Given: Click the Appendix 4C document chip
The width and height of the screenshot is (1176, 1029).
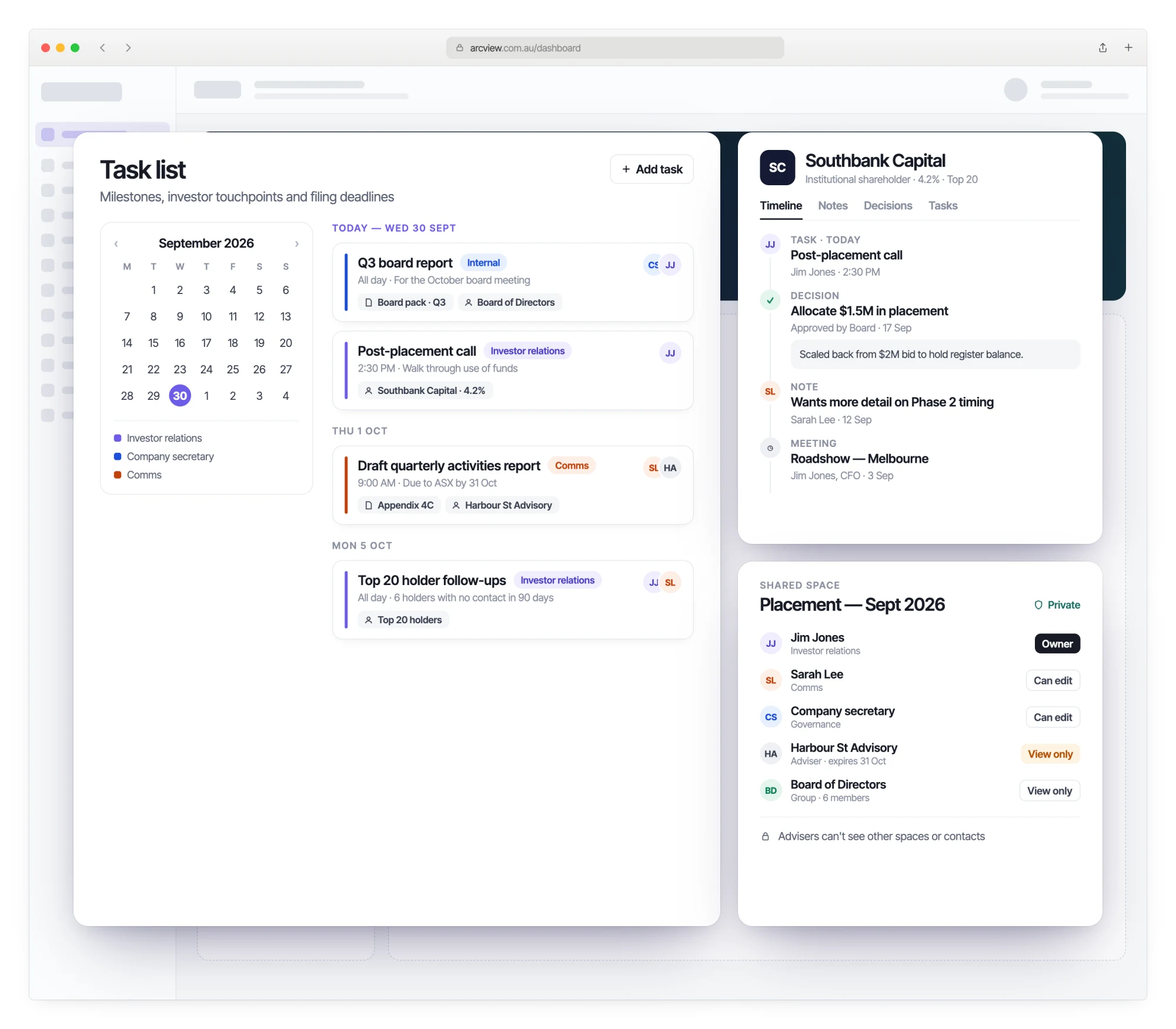Looking at the screenshot, I should (399, 505).
